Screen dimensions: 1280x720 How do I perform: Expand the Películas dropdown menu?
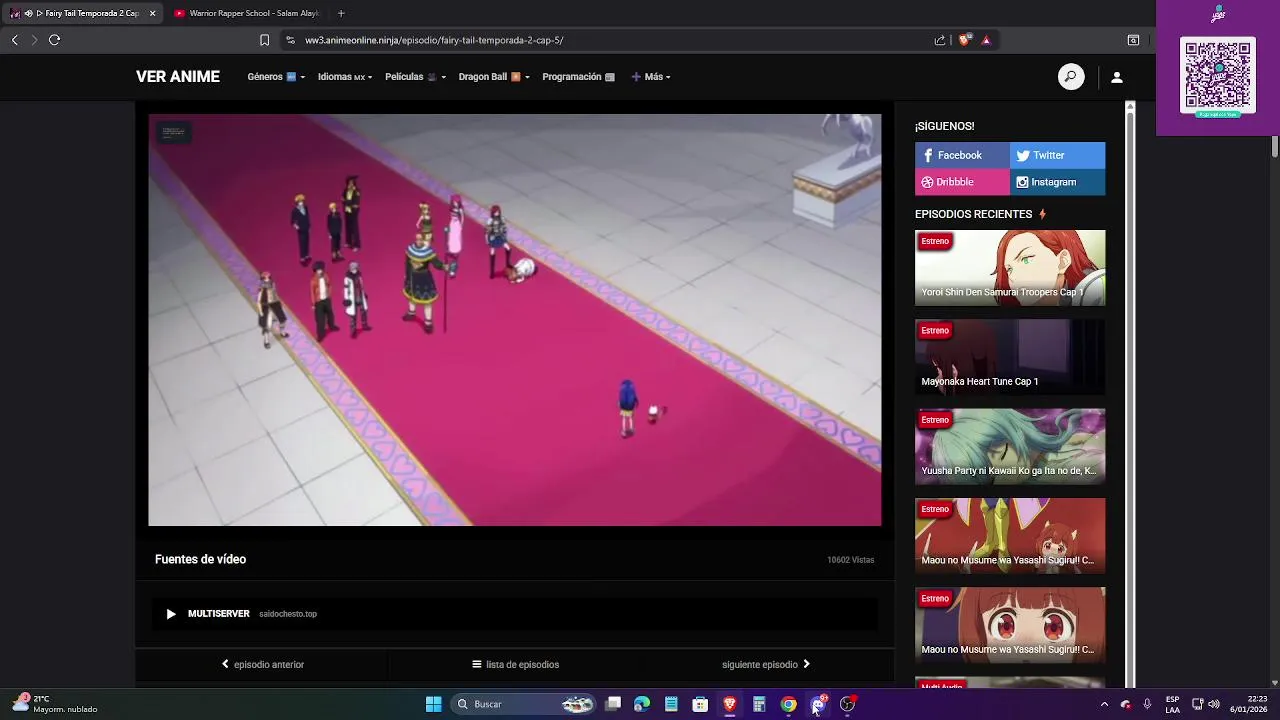tap(415, 77)
